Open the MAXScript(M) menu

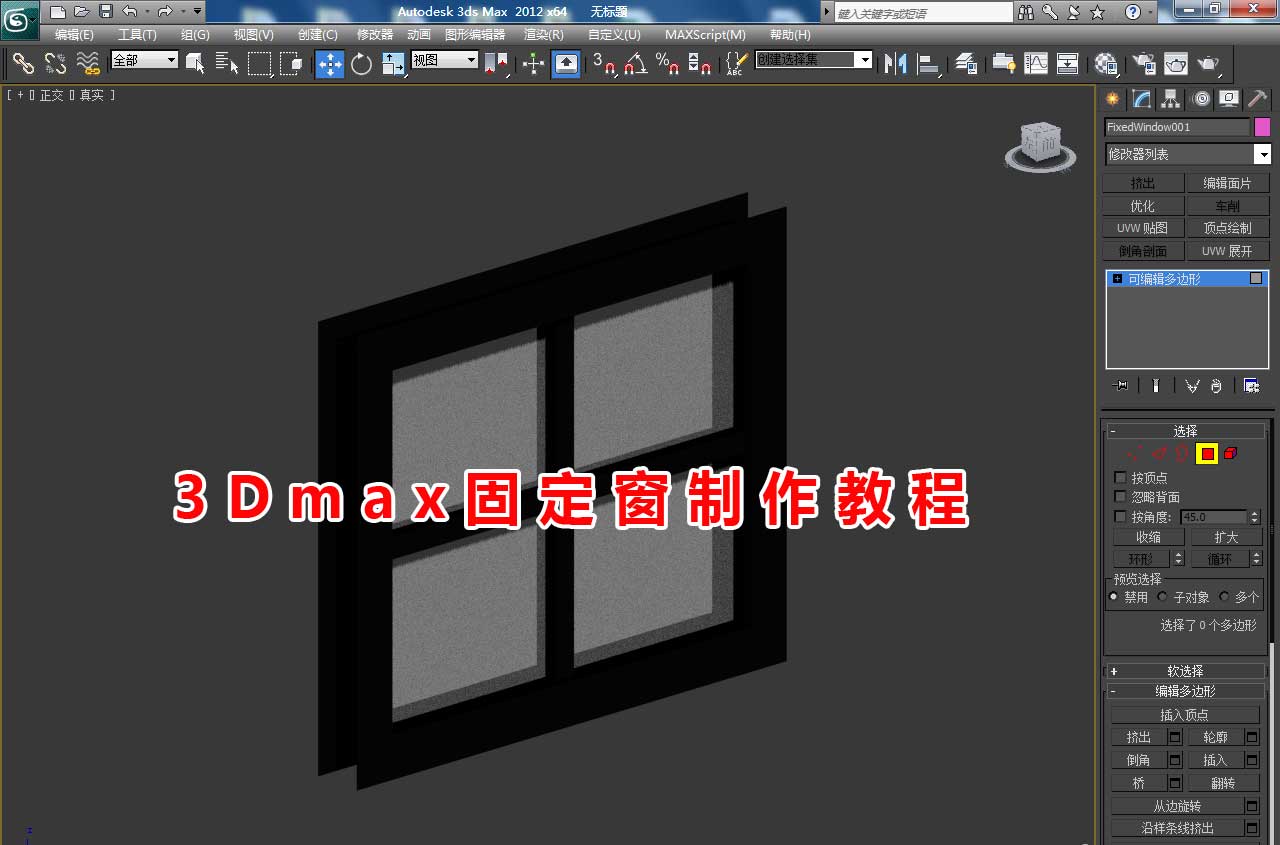coord(705,34)
